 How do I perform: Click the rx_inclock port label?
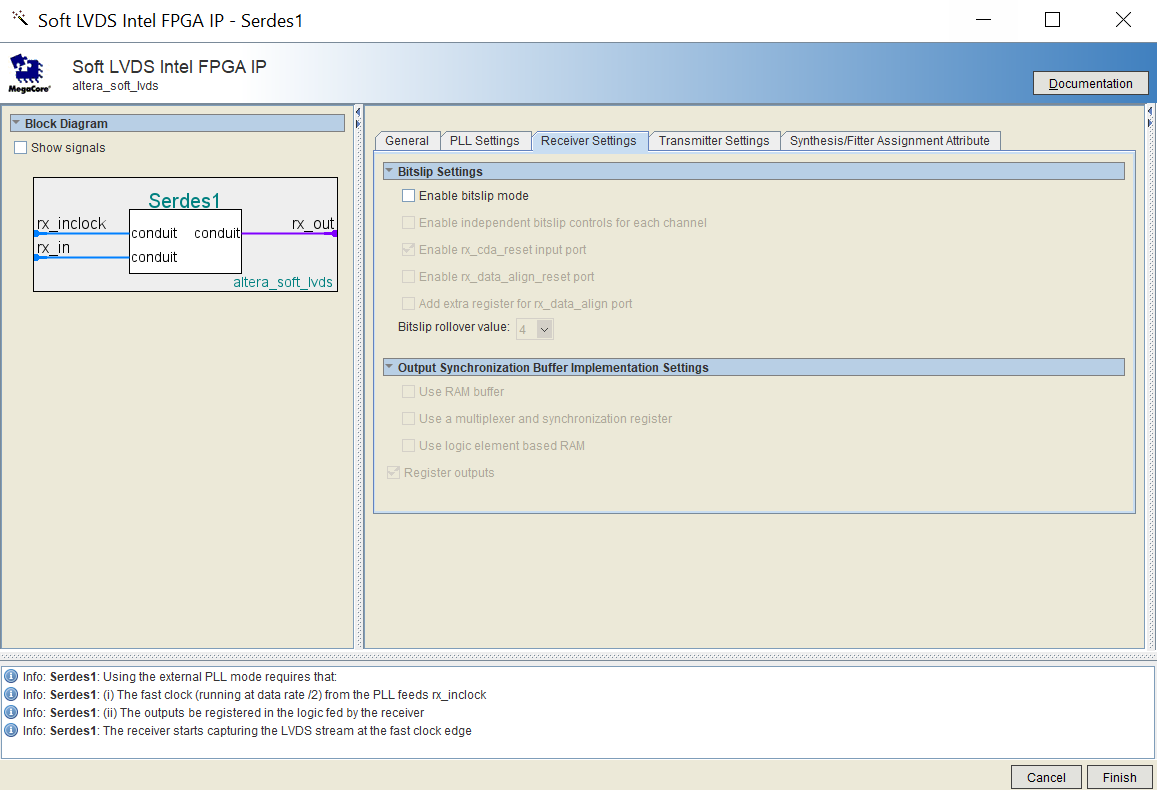[x=72, y=224]
